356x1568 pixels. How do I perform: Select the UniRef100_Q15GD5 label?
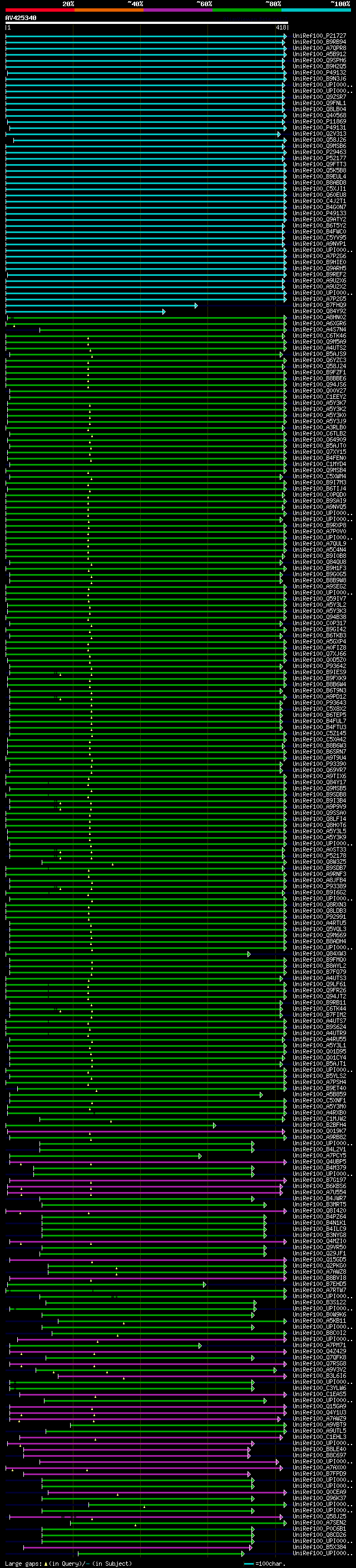pyautogui.click(x=319, y=1260)
